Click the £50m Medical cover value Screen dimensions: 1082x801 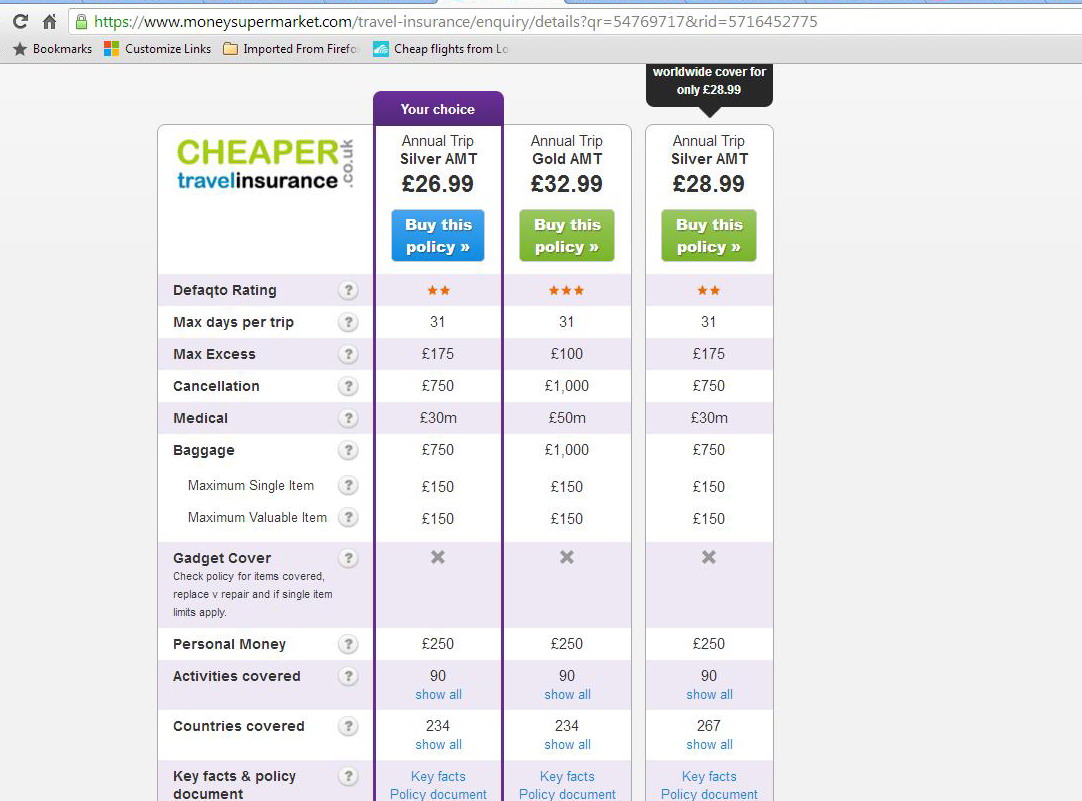pyautogui.click(x=567, y=418)
